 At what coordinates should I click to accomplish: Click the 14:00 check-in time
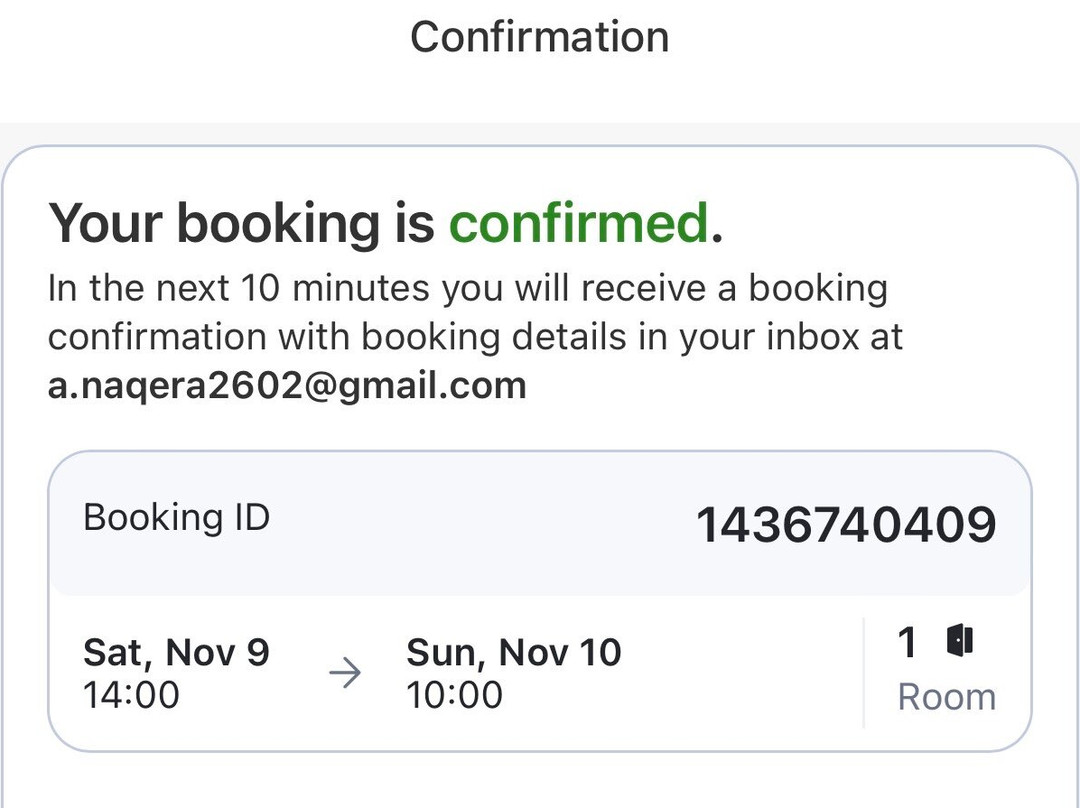point(131,695)
